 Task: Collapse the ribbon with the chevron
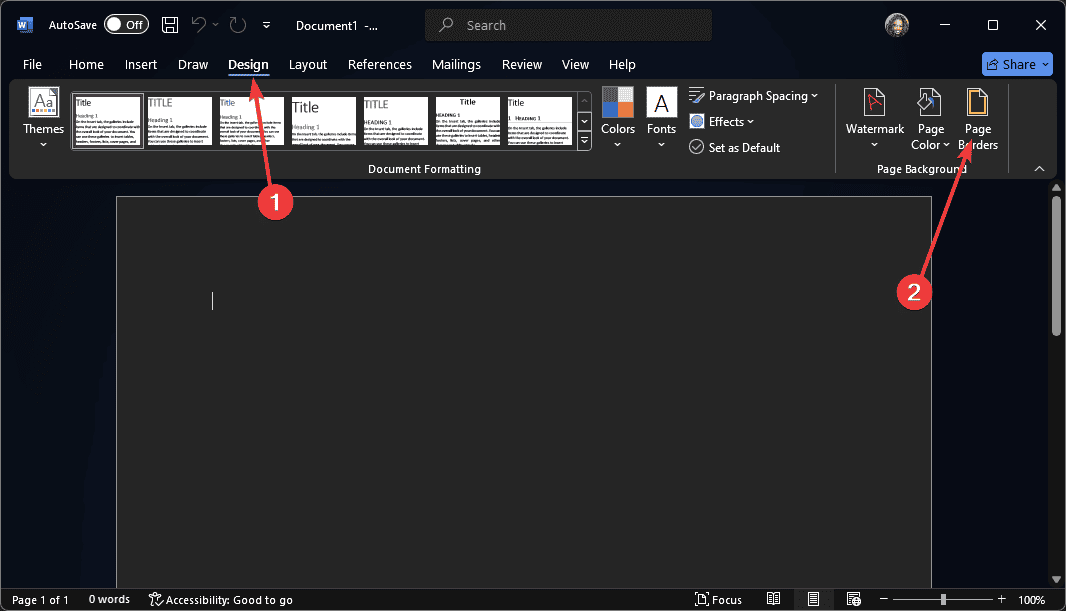[x=1039, y=169]
